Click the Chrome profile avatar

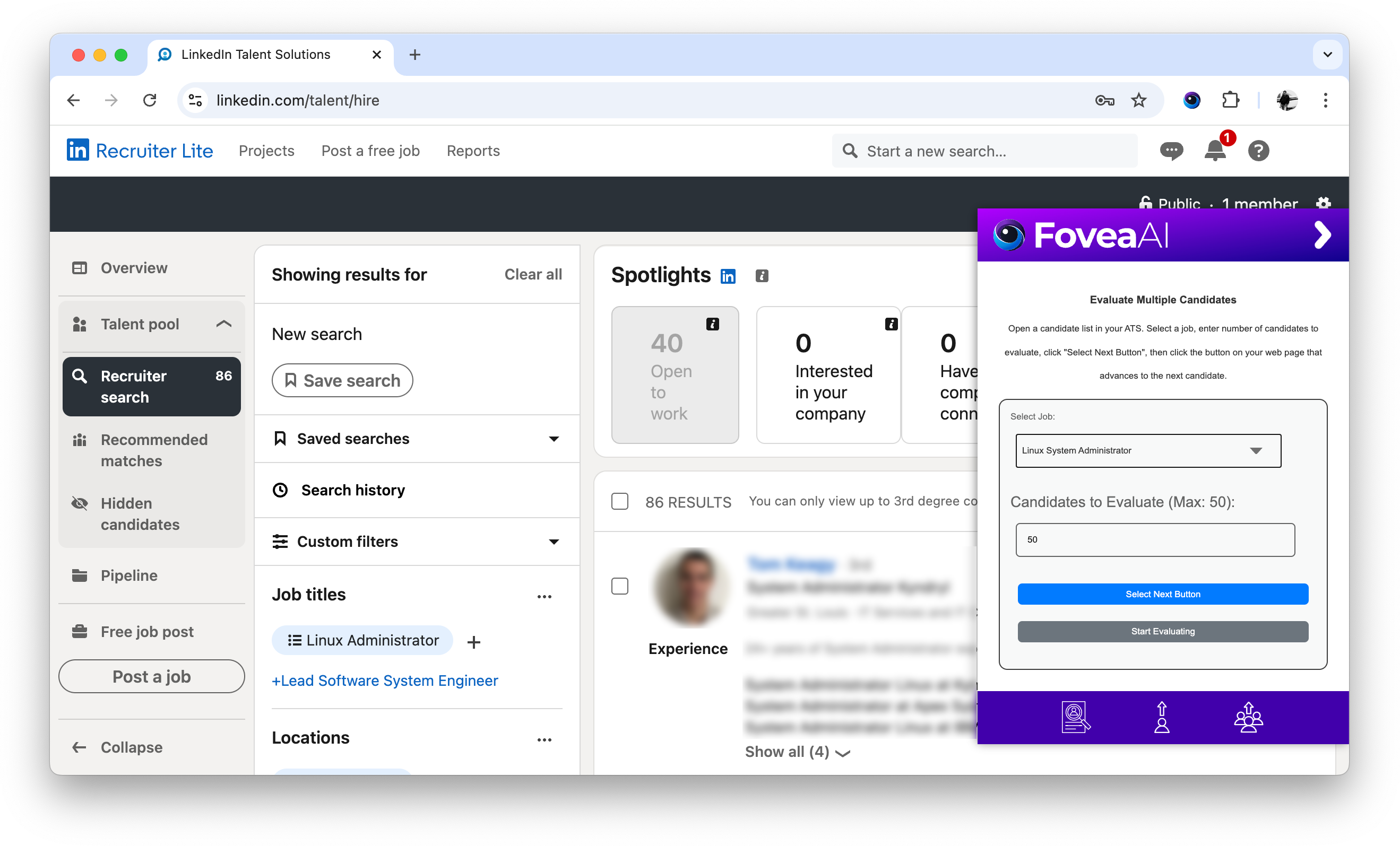pos(1286,100)
